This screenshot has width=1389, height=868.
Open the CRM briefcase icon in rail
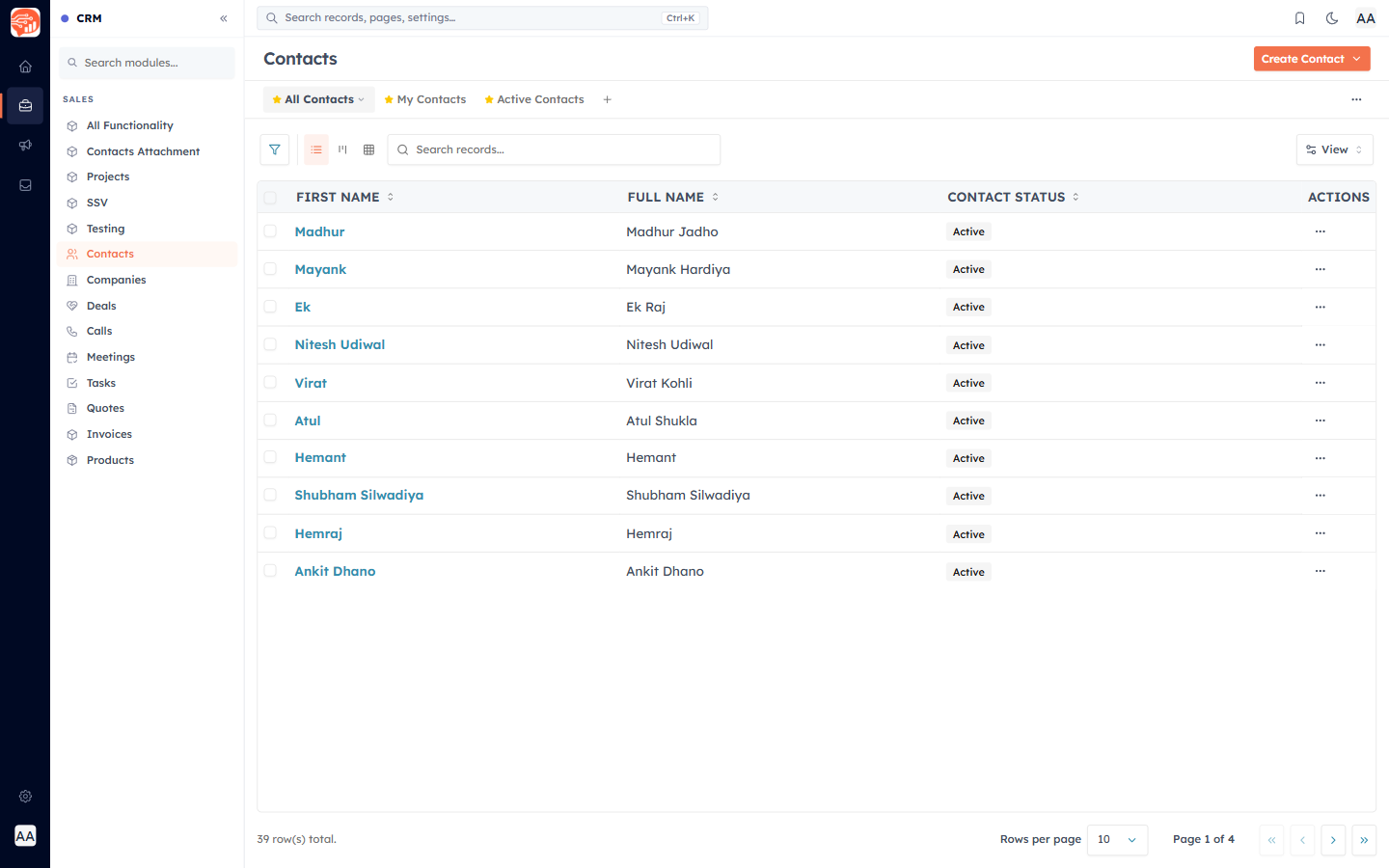tap(25, 106)
